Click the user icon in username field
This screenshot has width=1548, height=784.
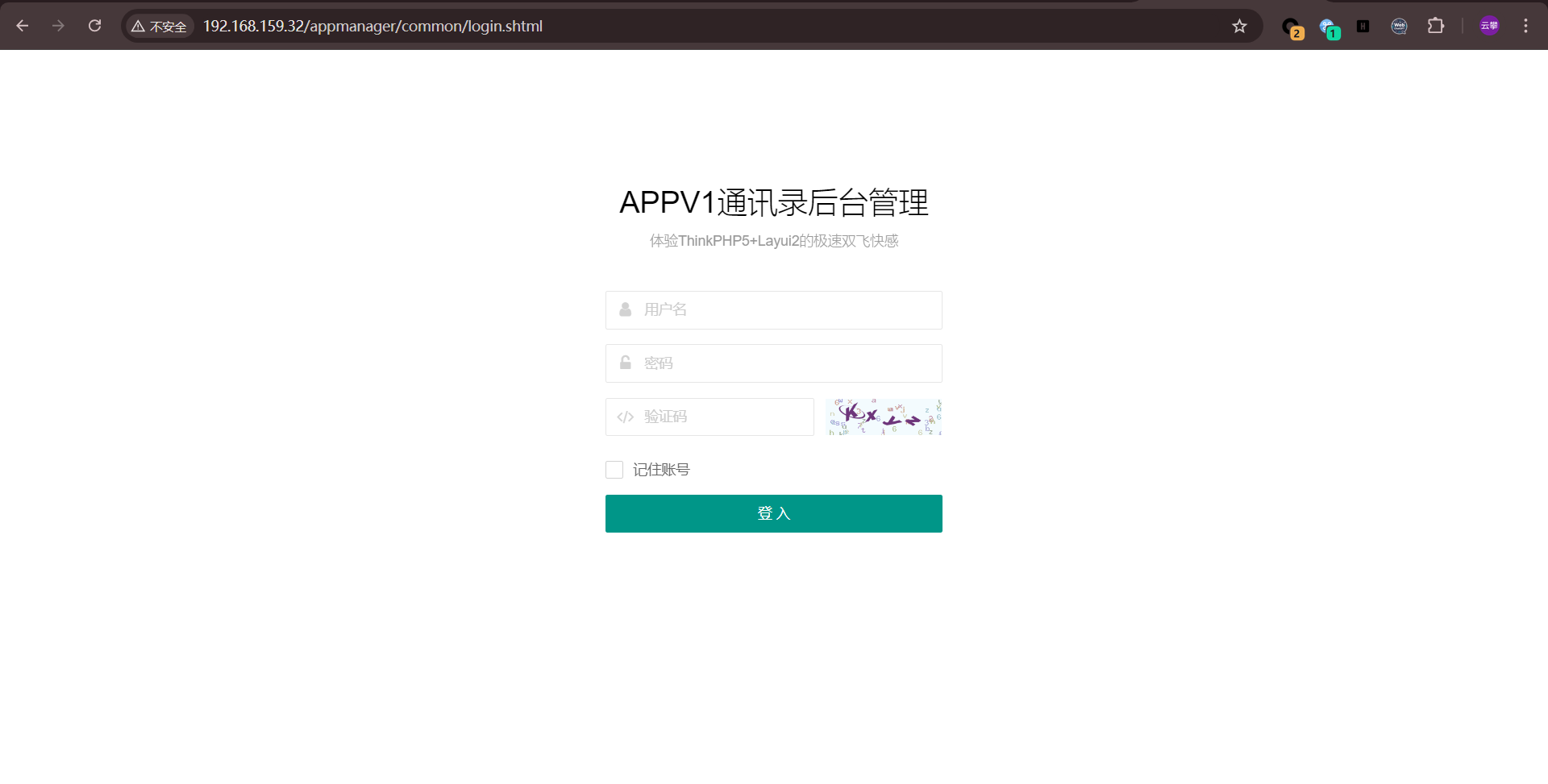pos(625,309)
